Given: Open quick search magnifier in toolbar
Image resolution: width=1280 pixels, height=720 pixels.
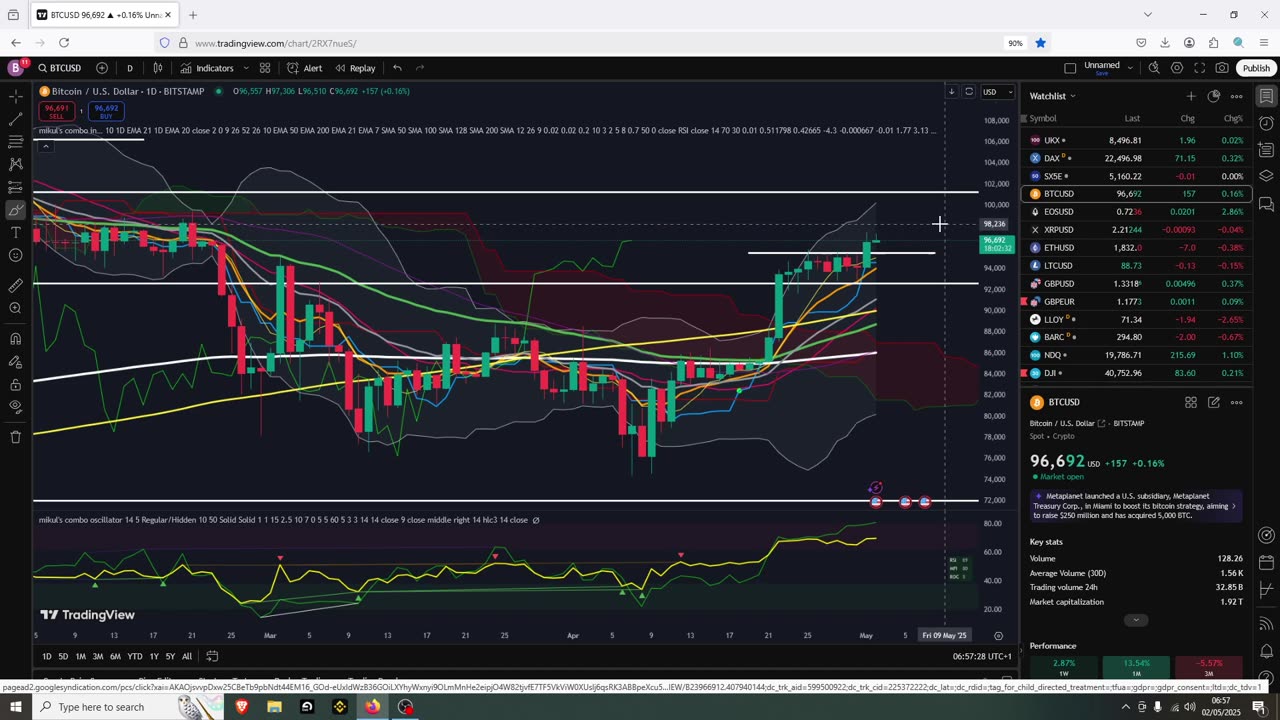Looking at the screenshot, I should click(x=1154, y=68).
